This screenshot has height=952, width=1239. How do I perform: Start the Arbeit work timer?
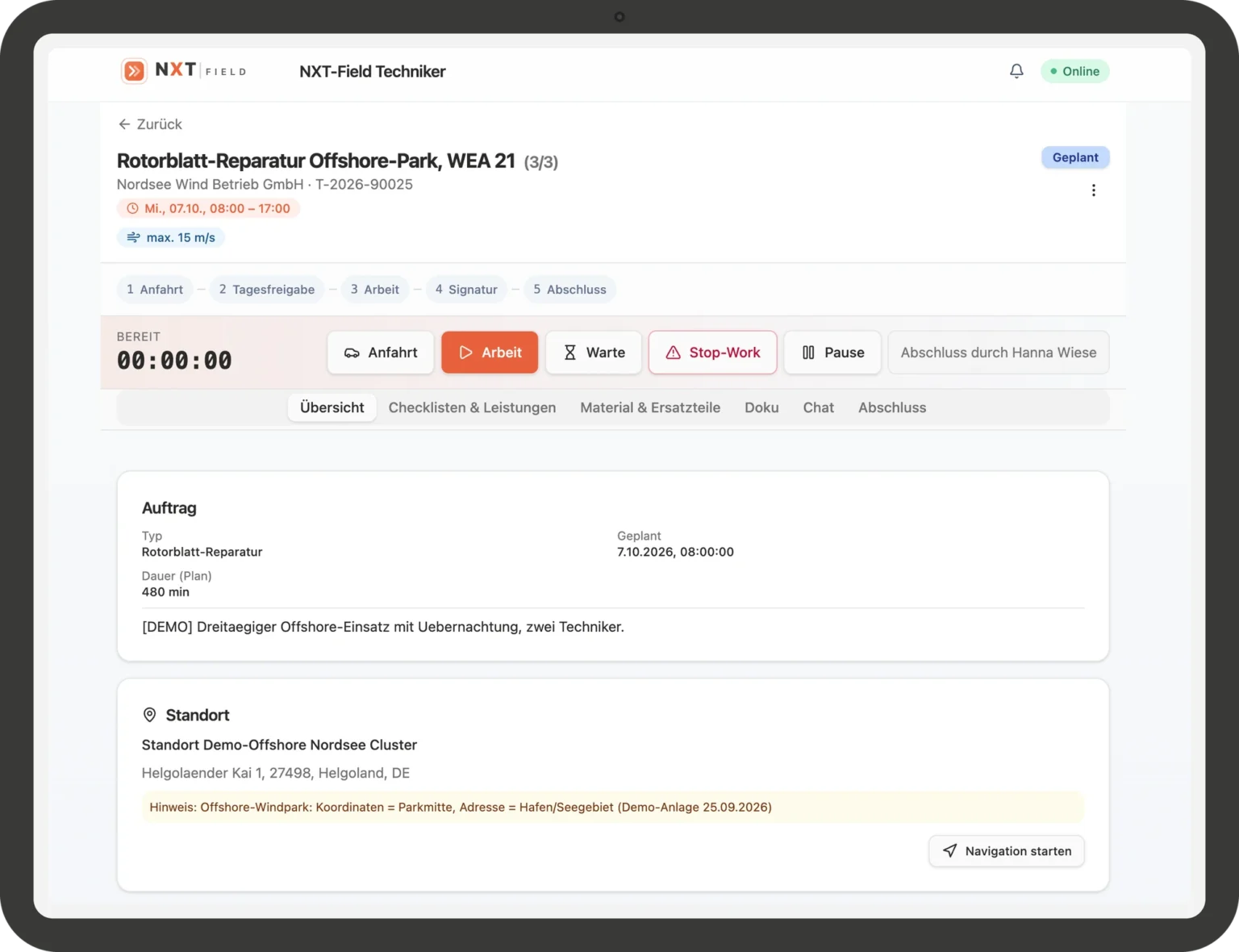(490, 353)
